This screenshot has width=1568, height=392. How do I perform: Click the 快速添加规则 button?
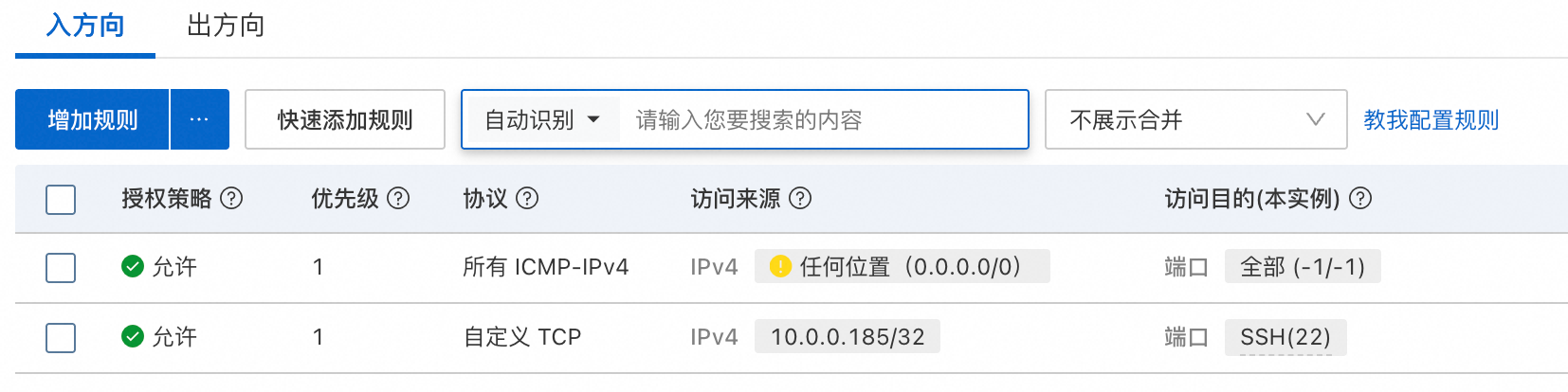point(345,120)
